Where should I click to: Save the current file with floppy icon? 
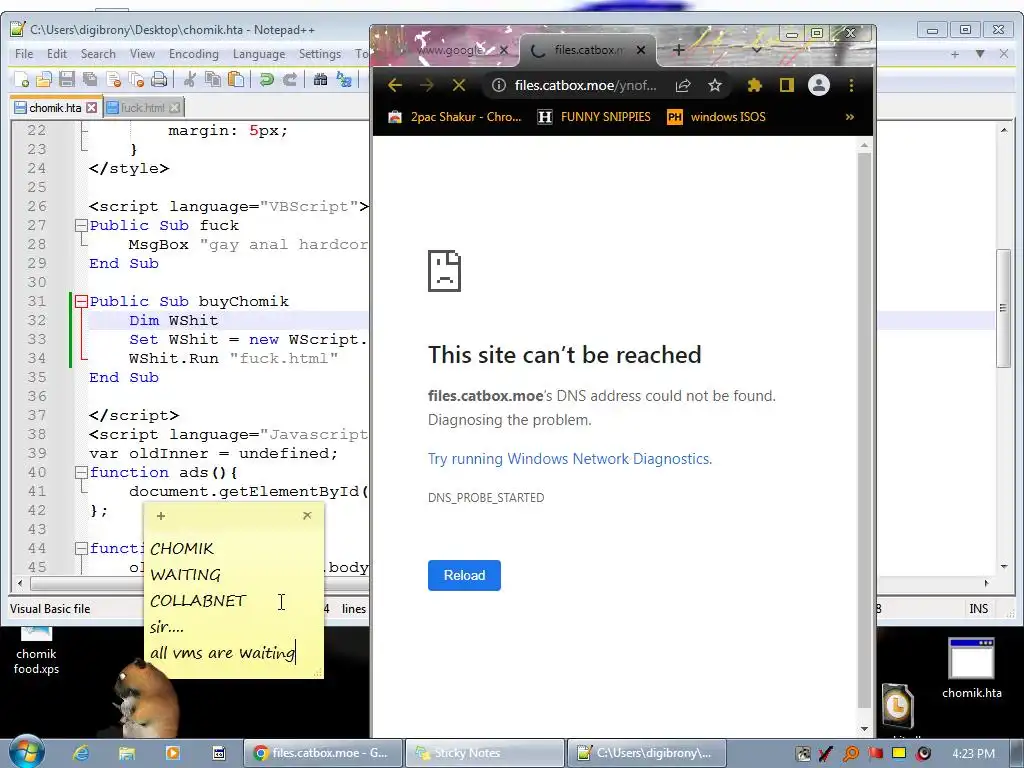pos(67,80)
